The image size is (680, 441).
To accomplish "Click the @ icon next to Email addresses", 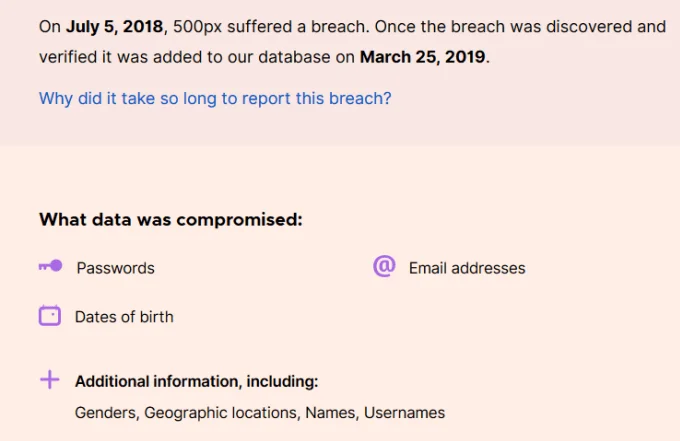I will (x=384, y=266).
